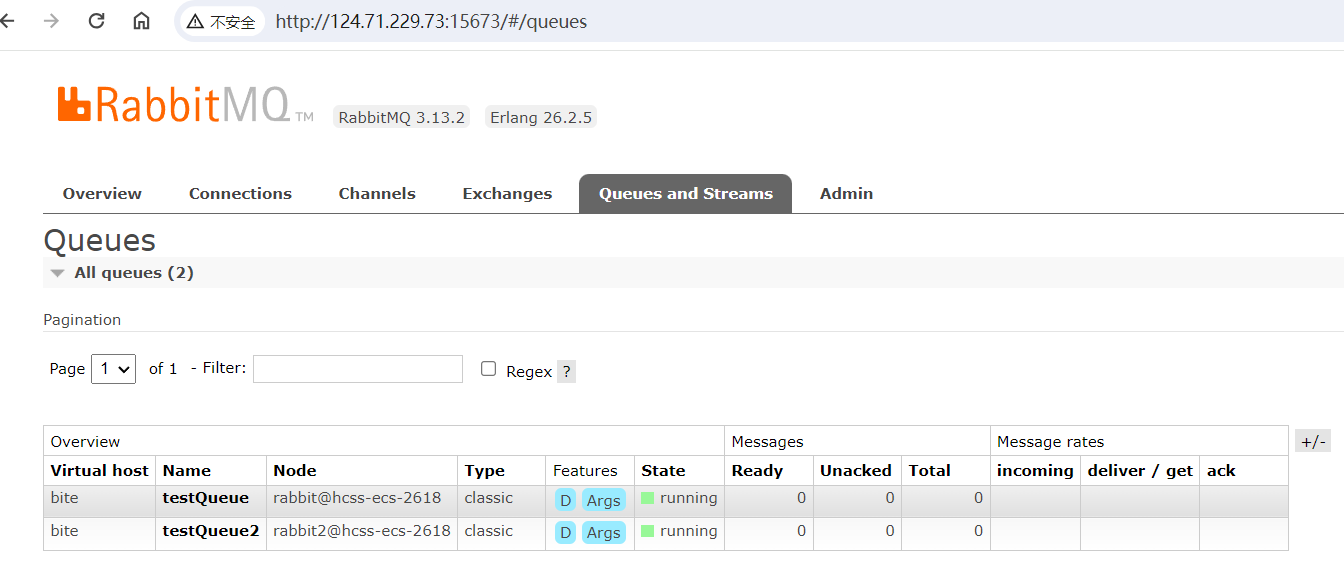Click the Erlang 26.2.5 version label
Viewport: 1344px width, 563px height.
[x=541, y=117]
